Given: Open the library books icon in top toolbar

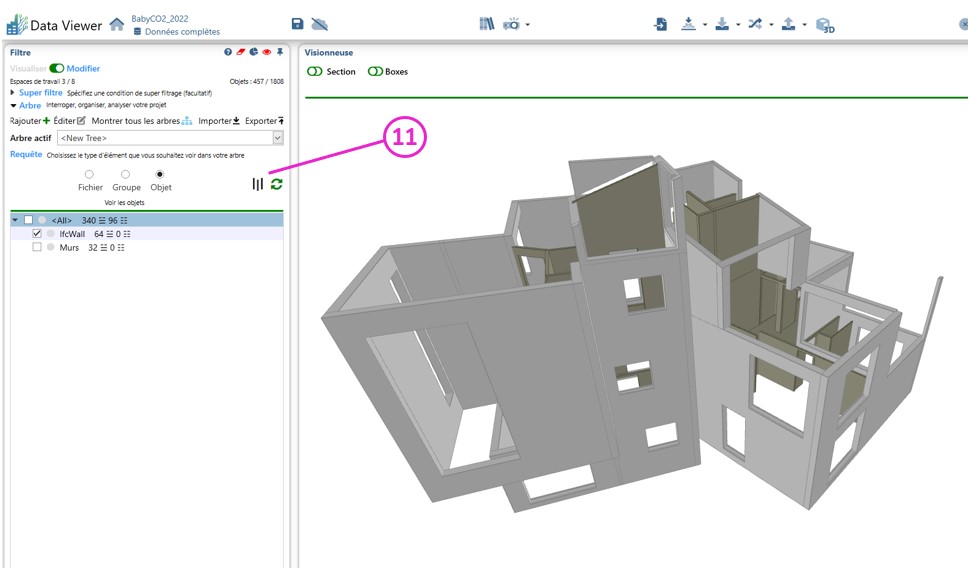Looking at the screenshot, I should (486, 24).
